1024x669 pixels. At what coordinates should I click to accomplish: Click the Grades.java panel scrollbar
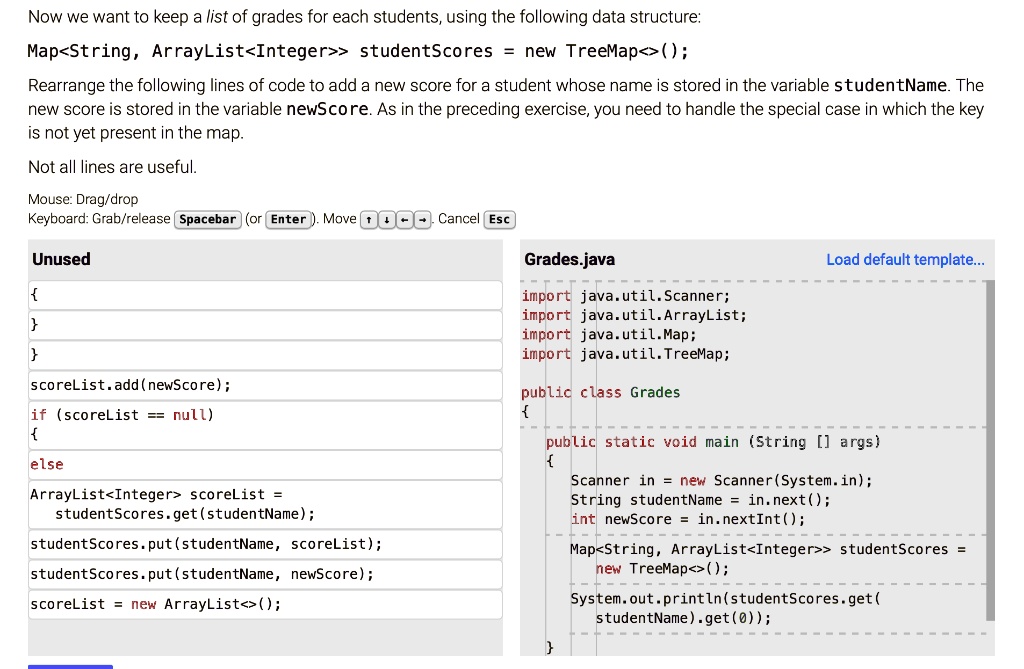pos(990,450)
